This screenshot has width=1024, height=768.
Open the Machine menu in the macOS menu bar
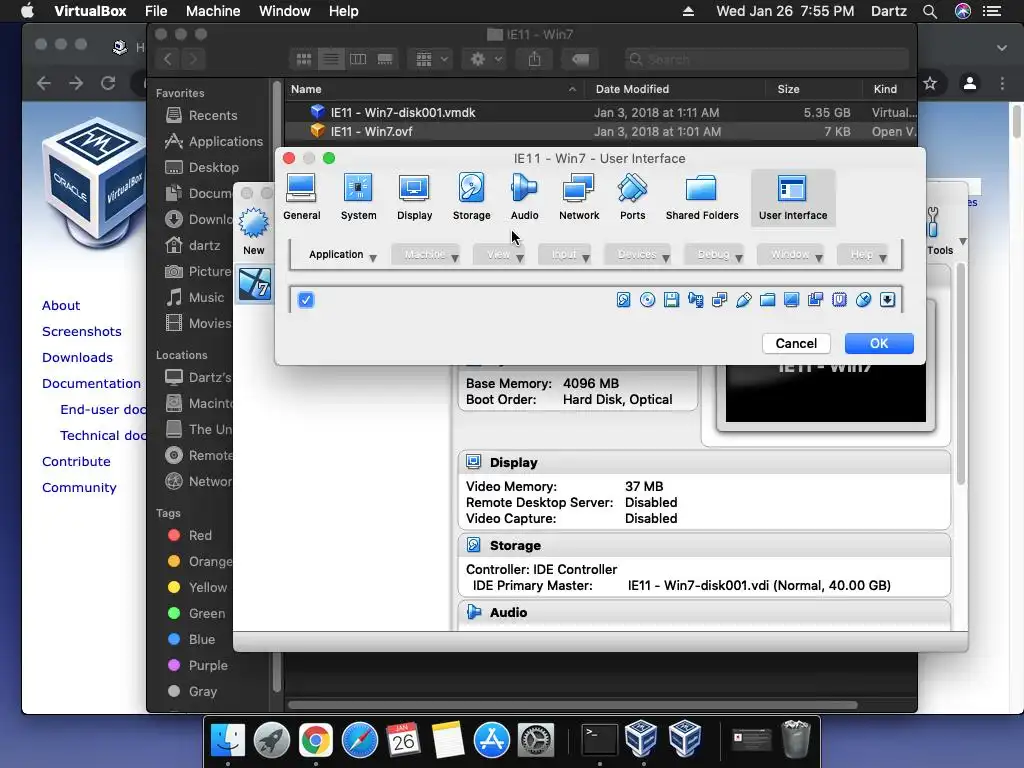213,11
